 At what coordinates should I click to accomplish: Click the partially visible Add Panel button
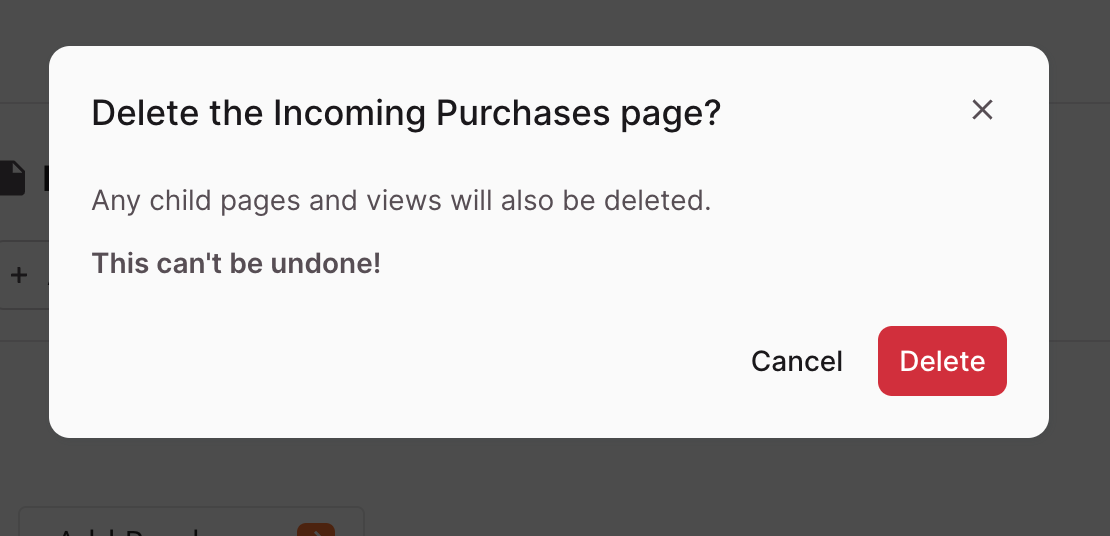click(x=191, y=522)
